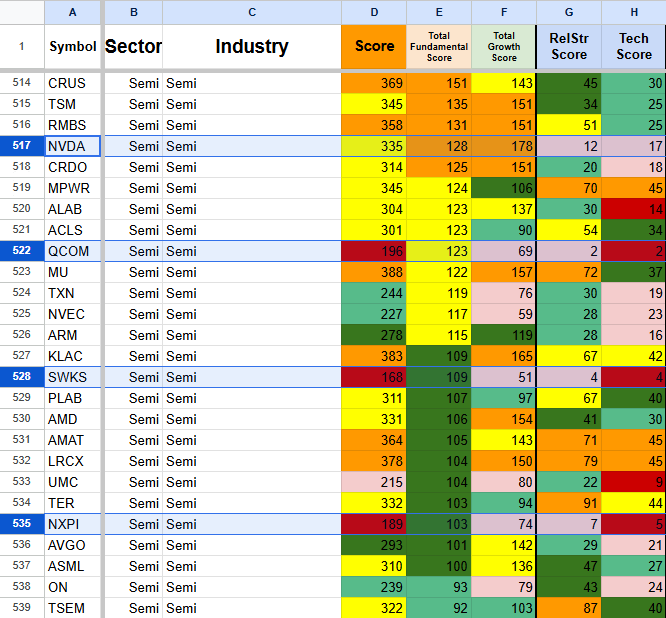The width and height of the screenshot is (666, 618).
Task: Click the CRUS symbol cell
Action: click(x=73, y=83)
